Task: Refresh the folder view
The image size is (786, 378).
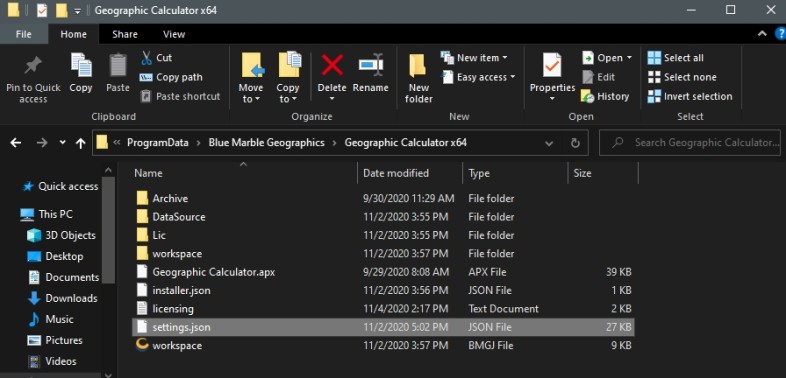Action: click(x=575, y=143)
